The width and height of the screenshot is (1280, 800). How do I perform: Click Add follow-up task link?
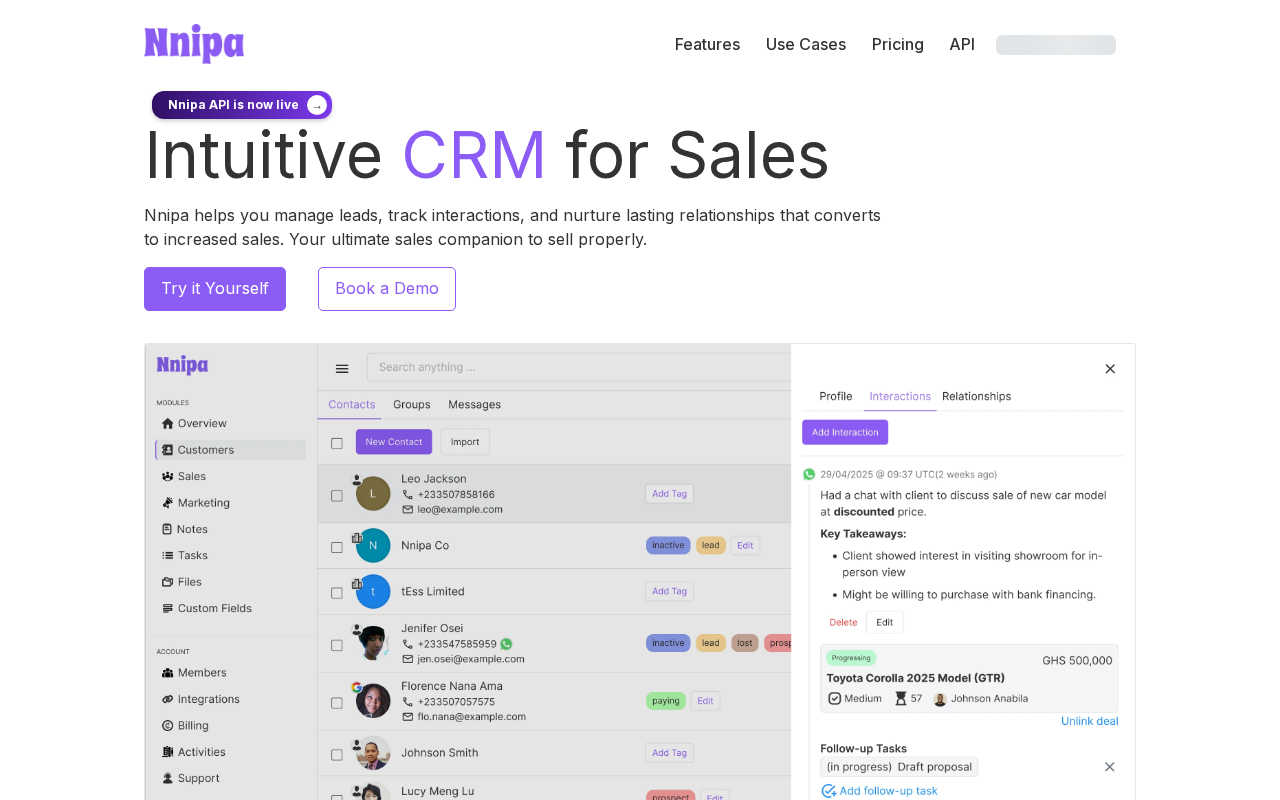(x=880, y=791)
